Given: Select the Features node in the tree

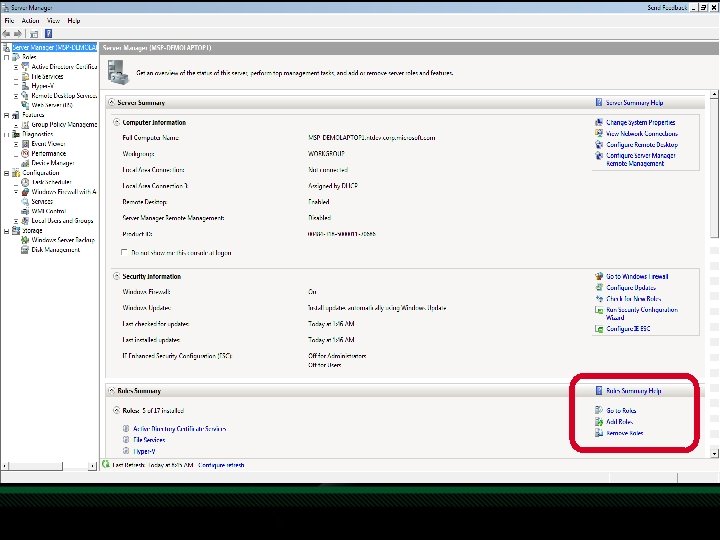Looking at the screenshot, I should [33, 115].
